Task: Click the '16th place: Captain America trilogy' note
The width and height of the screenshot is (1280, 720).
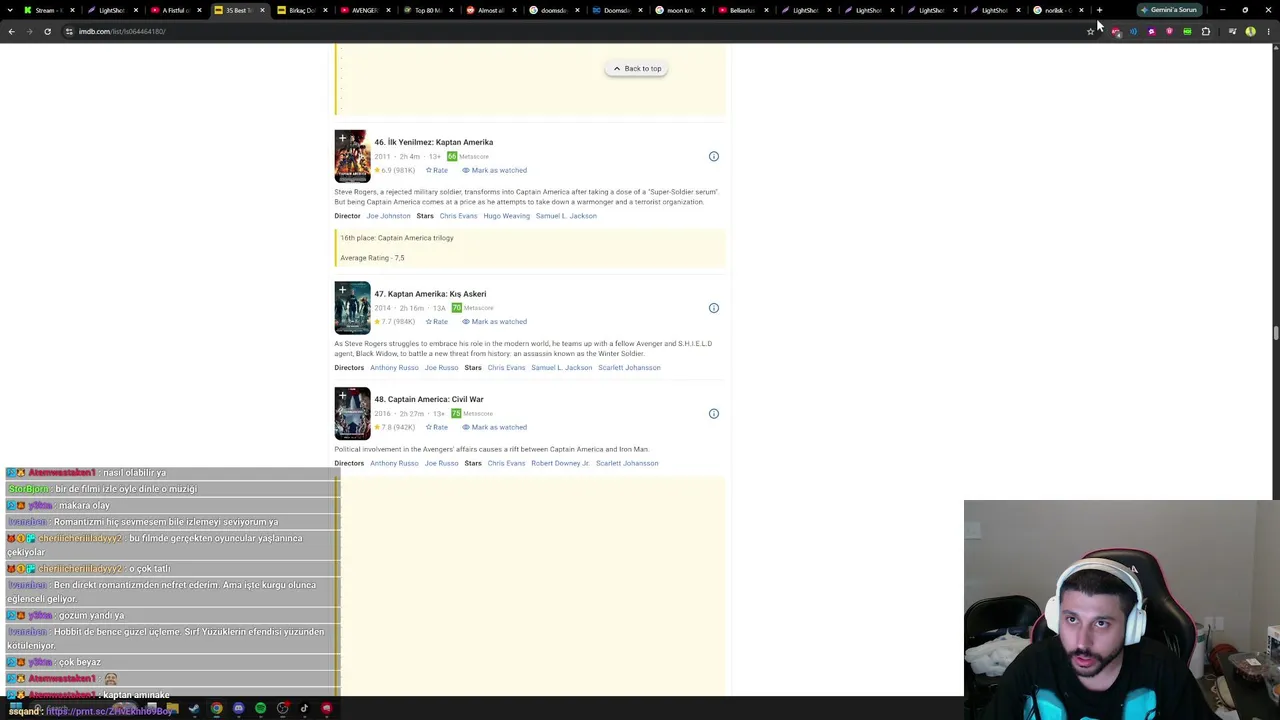Action: click(397, 238)
